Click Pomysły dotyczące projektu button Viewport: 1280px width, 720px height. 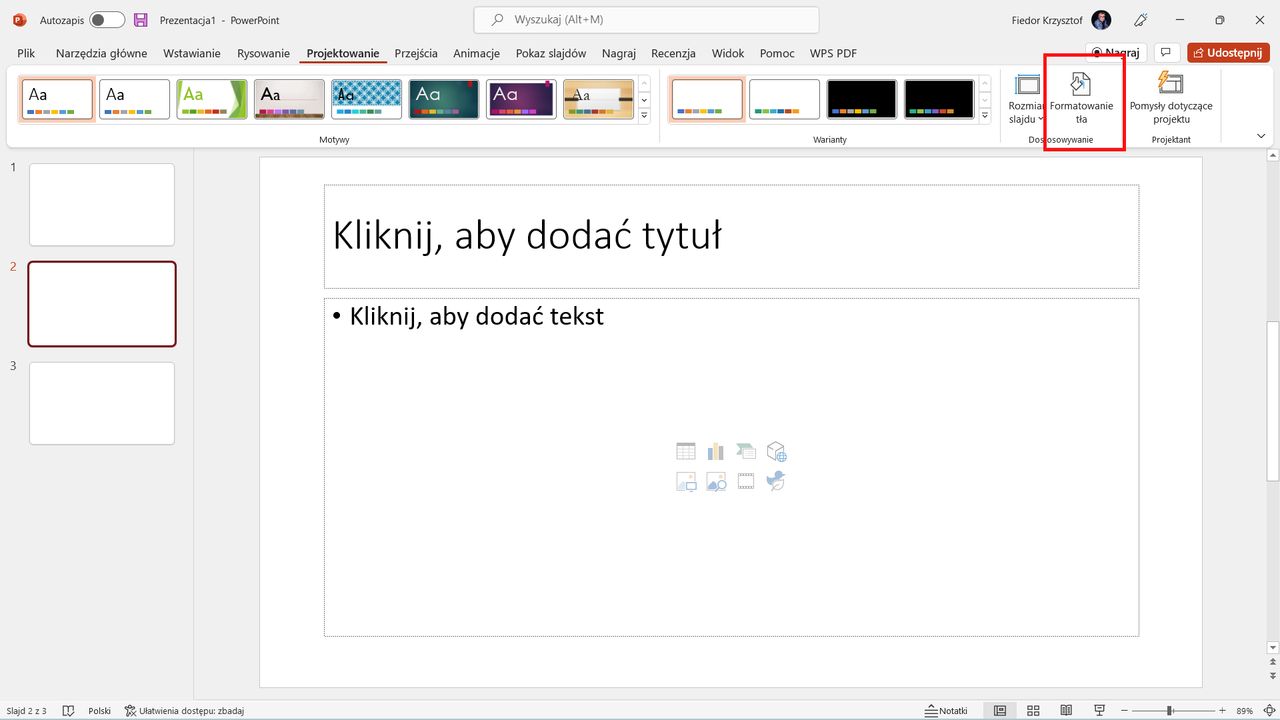1170,100
